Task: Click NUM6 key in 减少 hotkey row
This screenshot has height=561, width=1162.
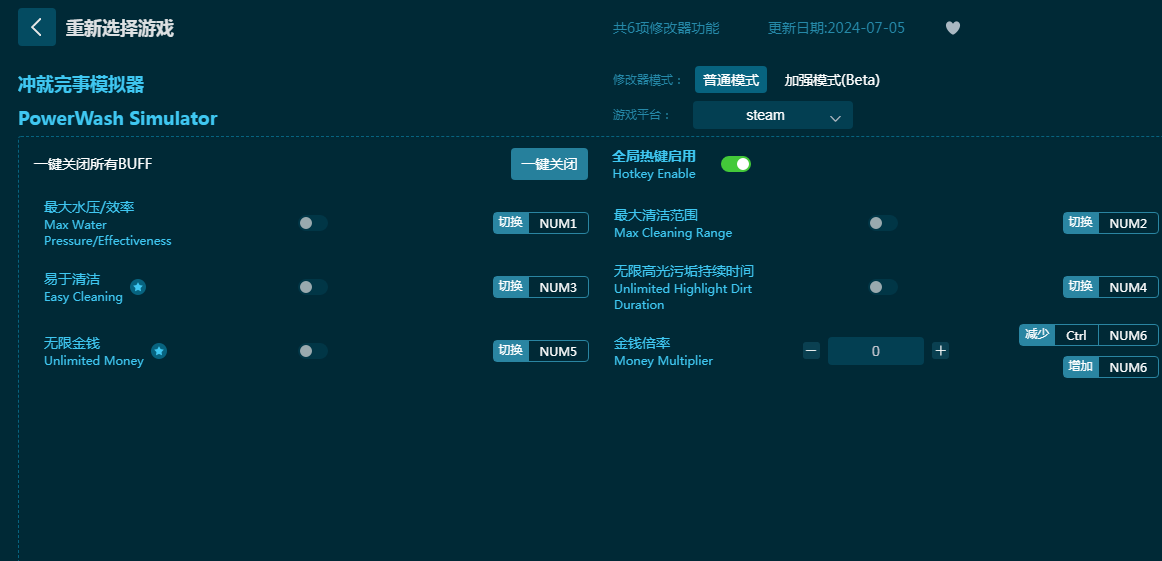Action: (x=1128, y=335)
